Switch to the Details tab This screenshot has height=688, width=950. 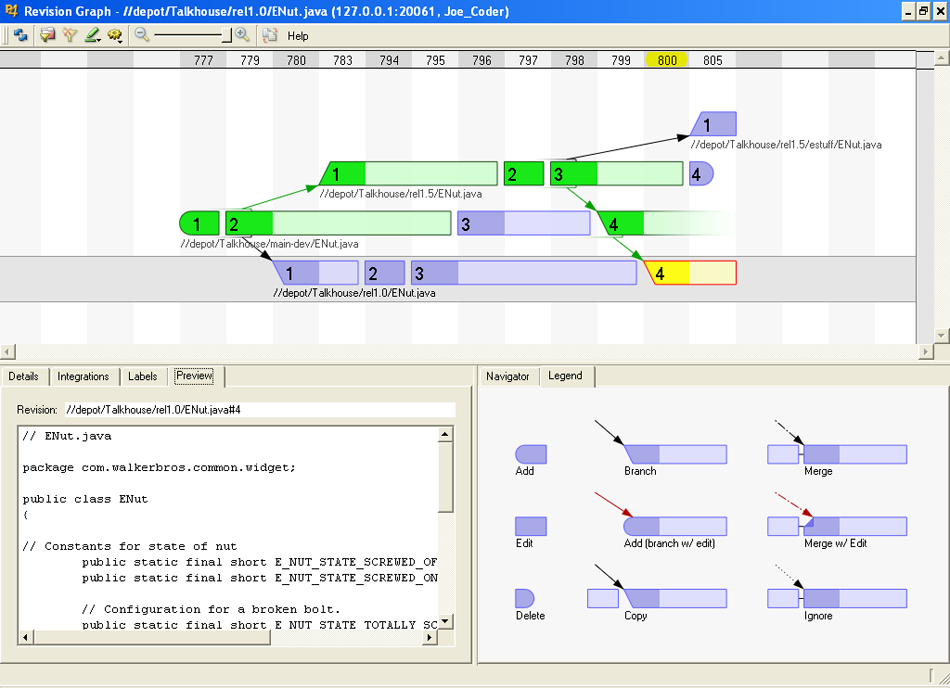23,377
